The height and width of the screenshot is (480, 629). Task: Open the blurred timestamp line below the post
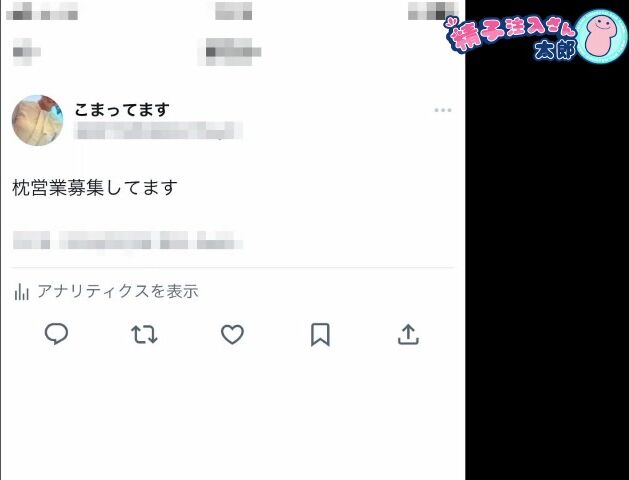(128, 240)
